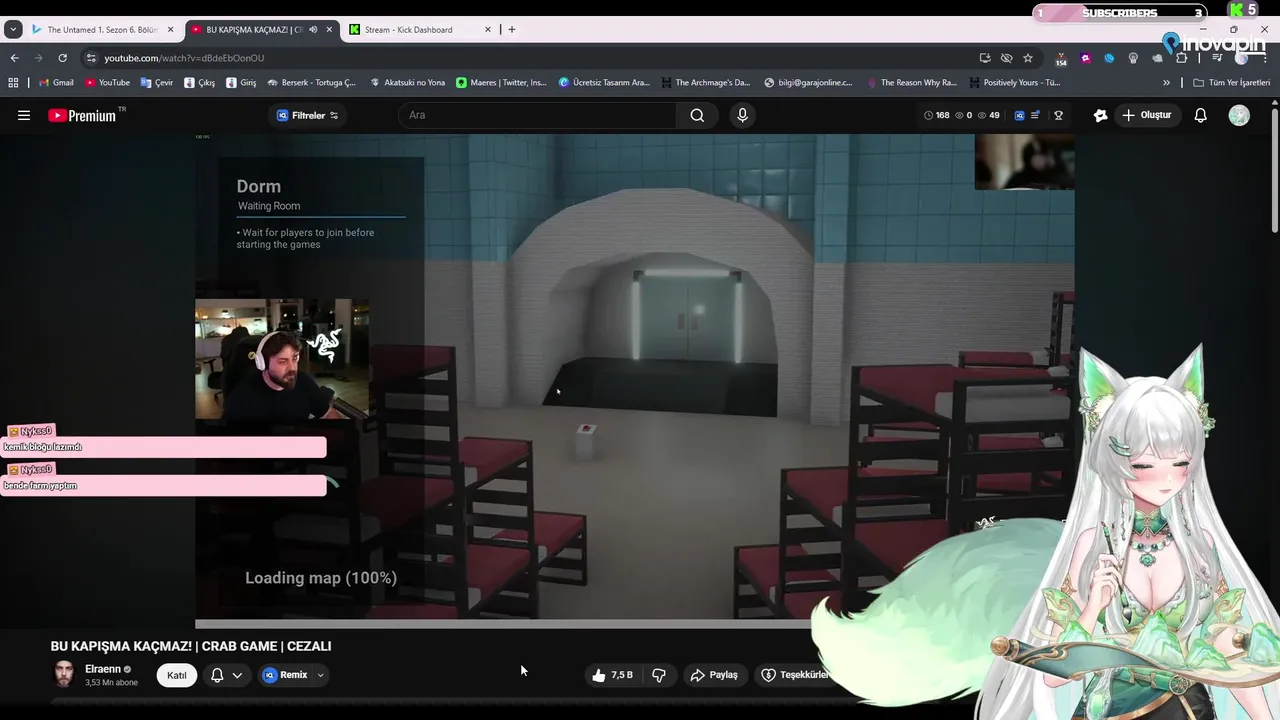1280x720 pixels.
Task: Open the blue round extension icon
Action: coord(1109,58)
